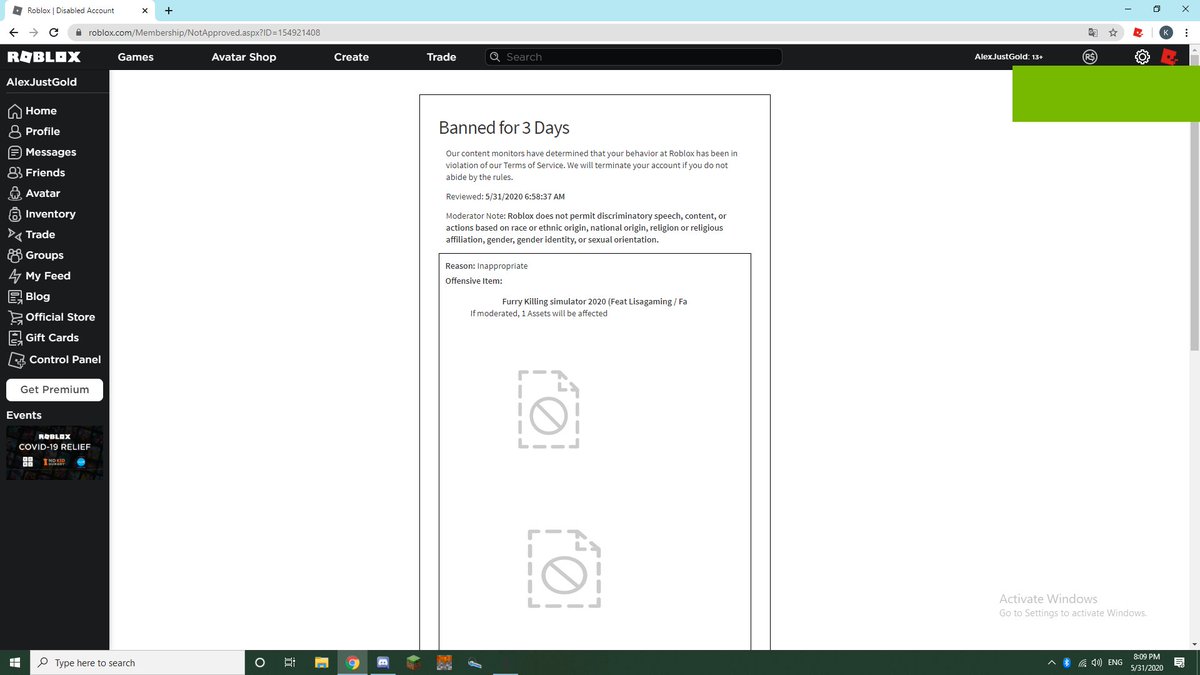This screenshot has width=1200, height=675.
Task: Click the Home icon in the sidebar
Action: (x=14, y=111)
